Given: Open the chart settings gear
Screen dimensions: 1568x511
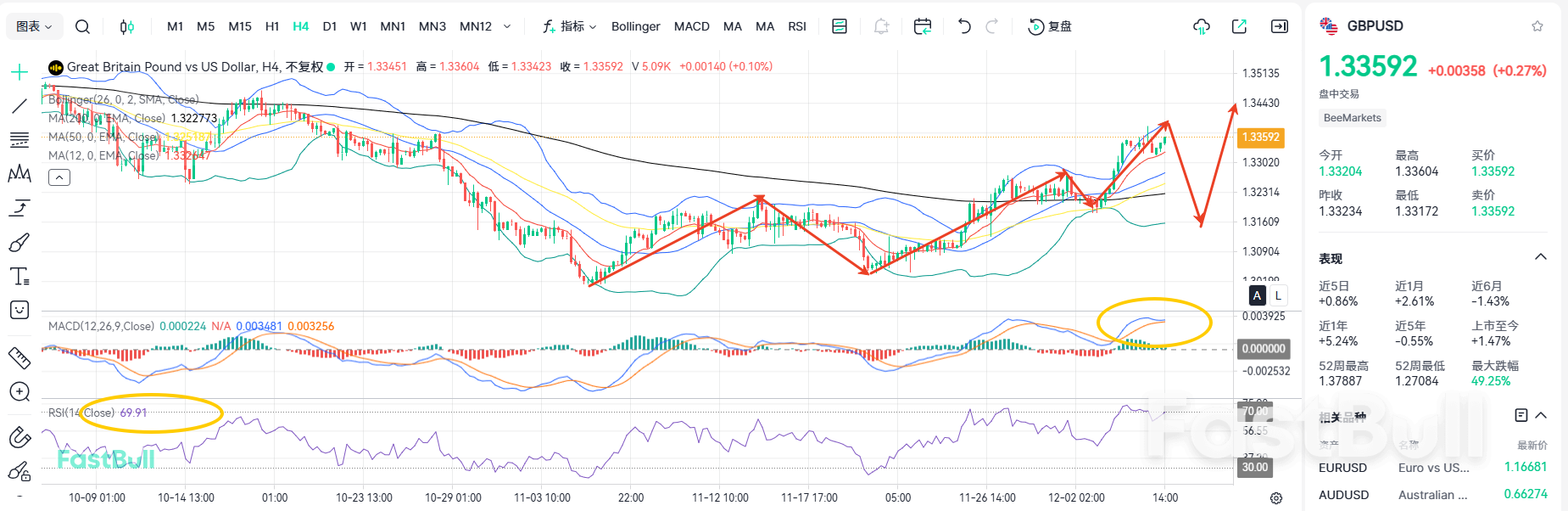Looking at the screenshot, I should pos(1276,498).
